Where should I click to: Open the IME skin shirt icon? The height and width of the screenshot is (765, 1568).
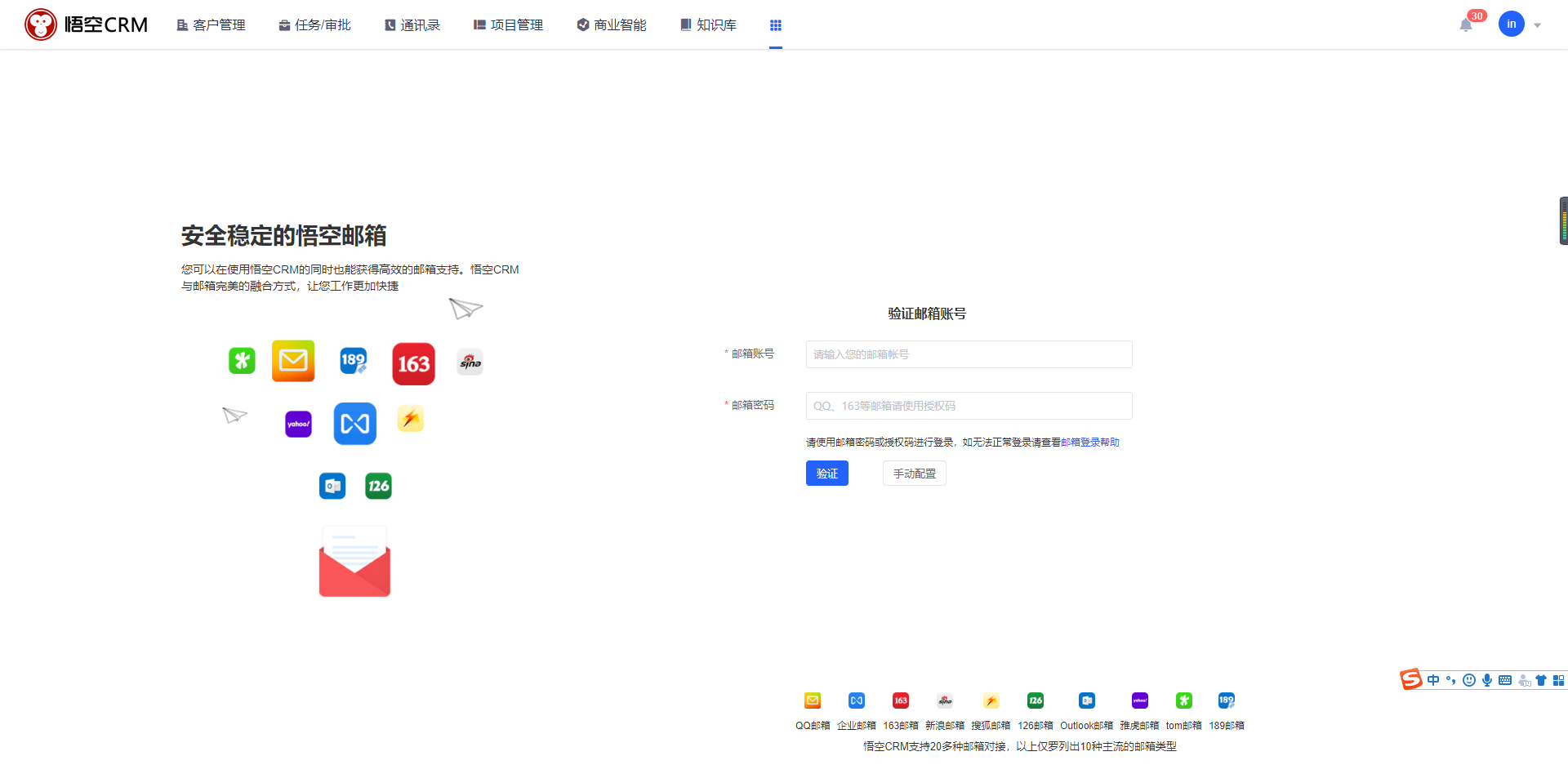tap(1541, 680)
